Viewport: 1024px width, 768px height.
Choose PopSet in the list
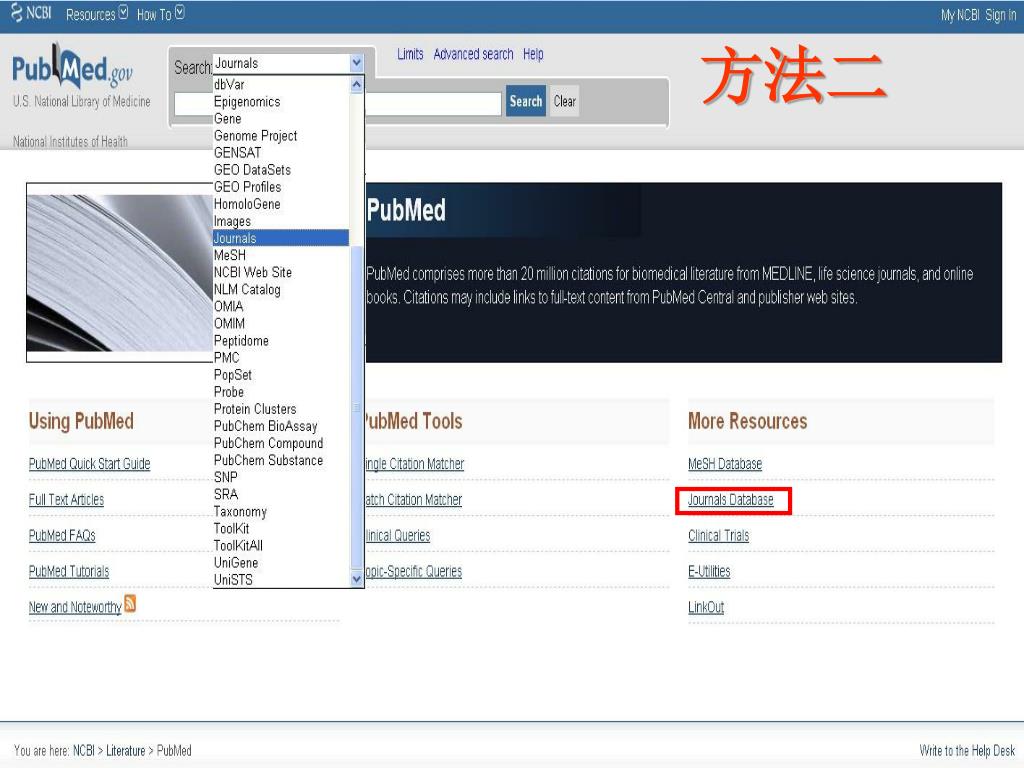281,374
